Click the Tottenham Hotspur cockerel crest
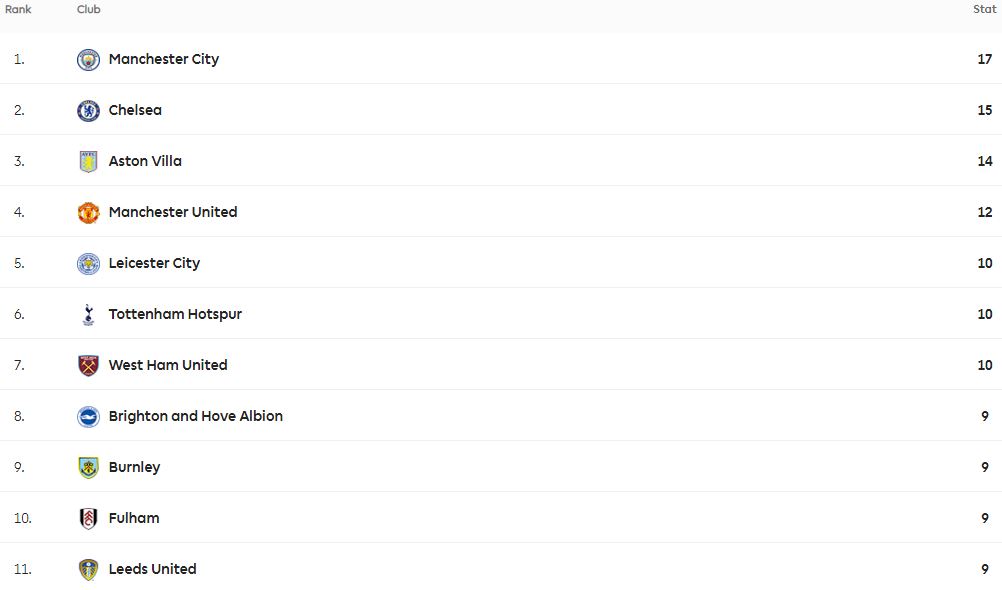The height and width of the screenshot is (590, 1002). tap(88, 314)
